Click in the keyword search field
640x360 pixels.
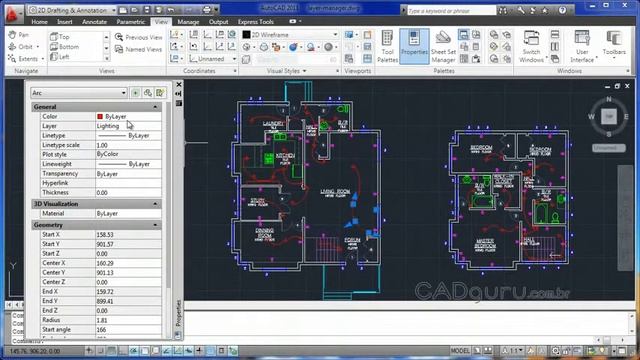point(451,11)
